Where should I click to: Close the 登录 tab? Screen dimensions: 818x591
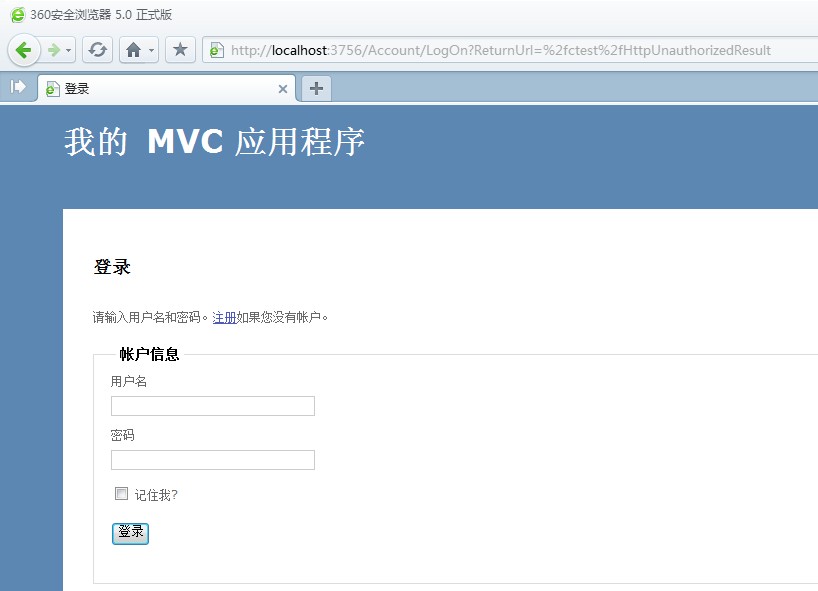point(283,89)
